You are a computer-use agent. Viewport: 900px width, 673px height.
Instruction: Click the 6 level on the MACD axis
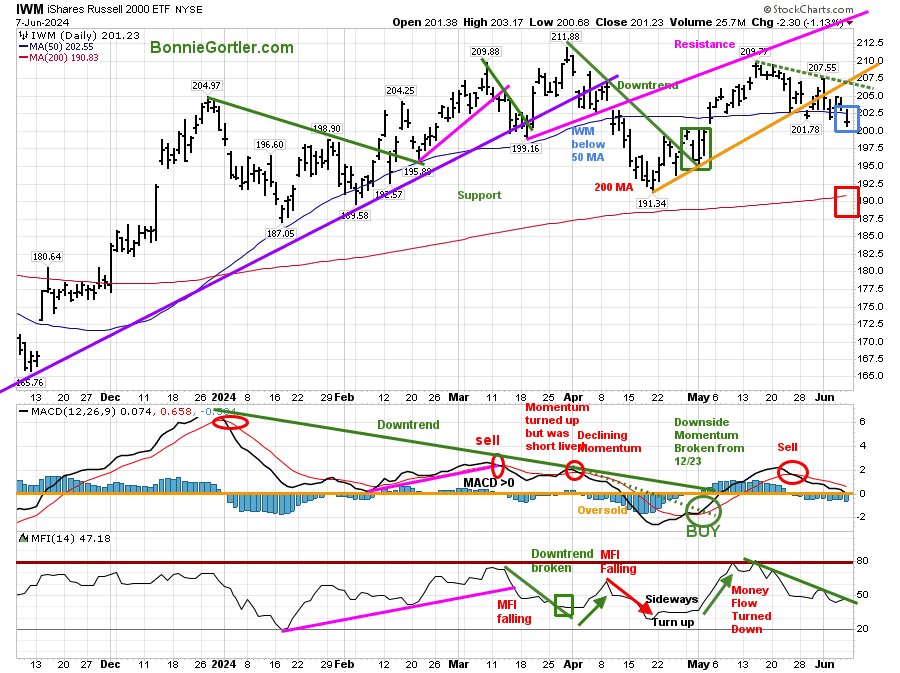[x=862, y=422]
